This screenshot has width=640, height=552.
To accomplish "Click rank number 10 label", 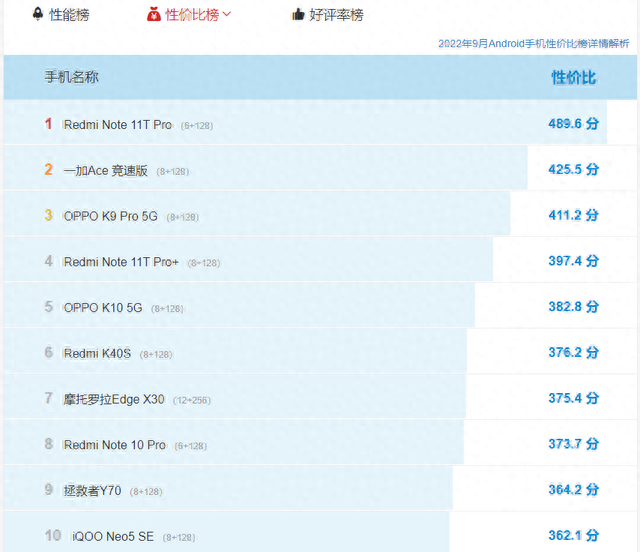I will coord(53,535).
